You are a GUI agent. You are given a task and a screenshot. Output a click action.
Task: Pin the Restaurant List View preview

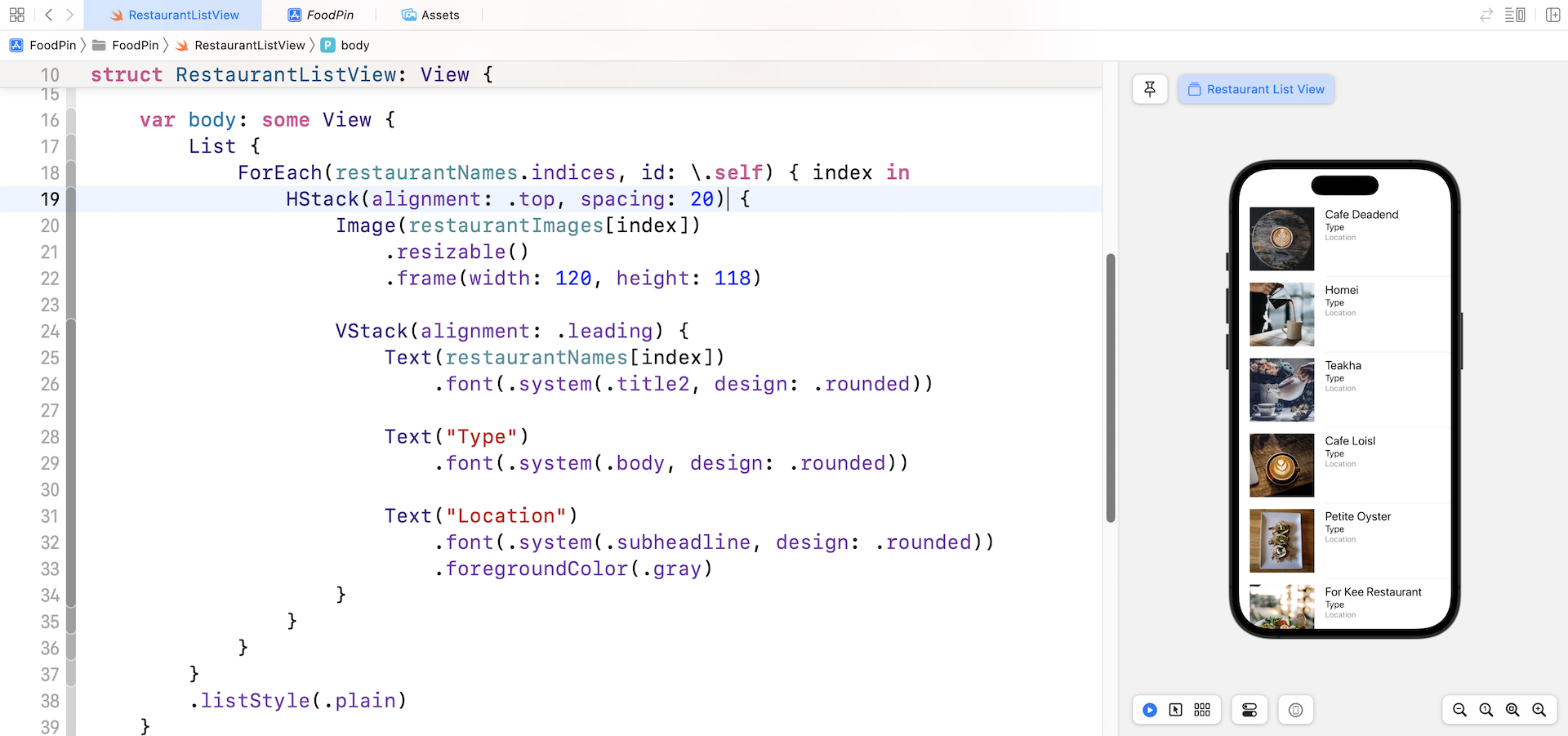[x=1150, y=89]
